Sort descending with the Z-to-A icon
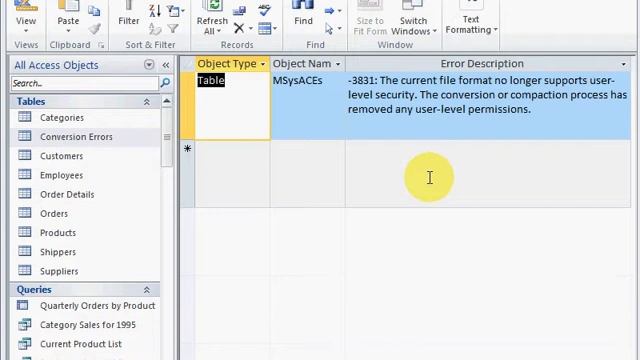 coord(155,11)
